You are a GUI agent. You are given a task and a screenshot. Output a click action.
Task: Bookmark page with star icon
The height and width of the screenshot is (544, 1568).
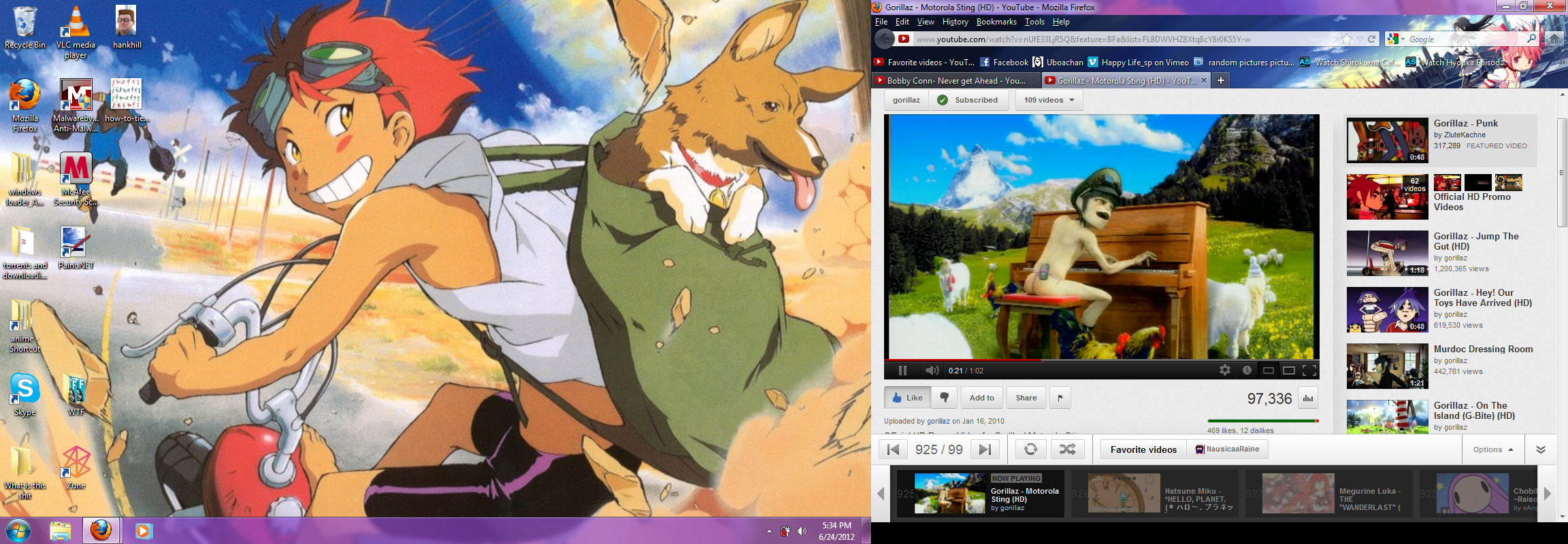(x=1346, y=39)
